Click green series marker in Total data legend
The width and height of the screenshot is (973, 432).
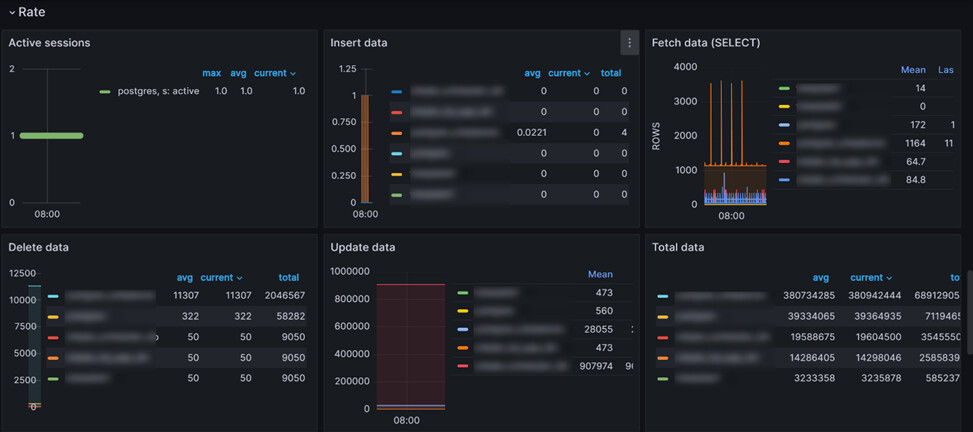tap(663, 378)
